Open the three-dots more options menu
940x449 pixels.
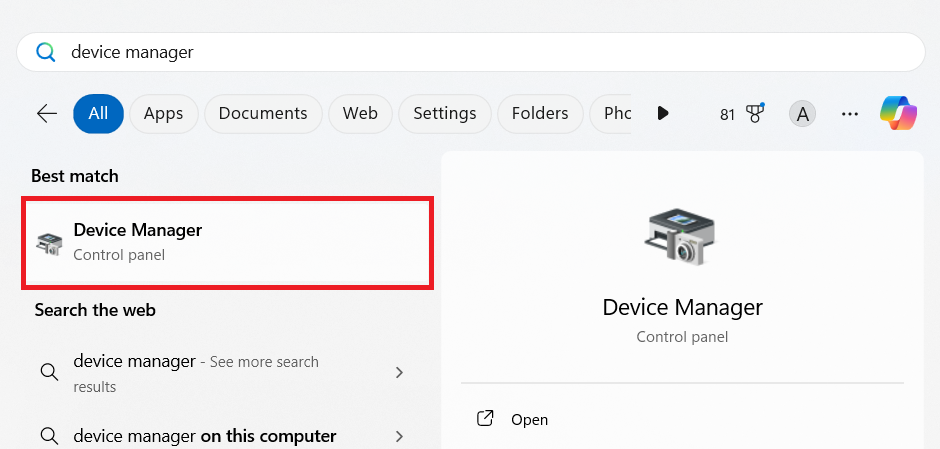point(850,114)
